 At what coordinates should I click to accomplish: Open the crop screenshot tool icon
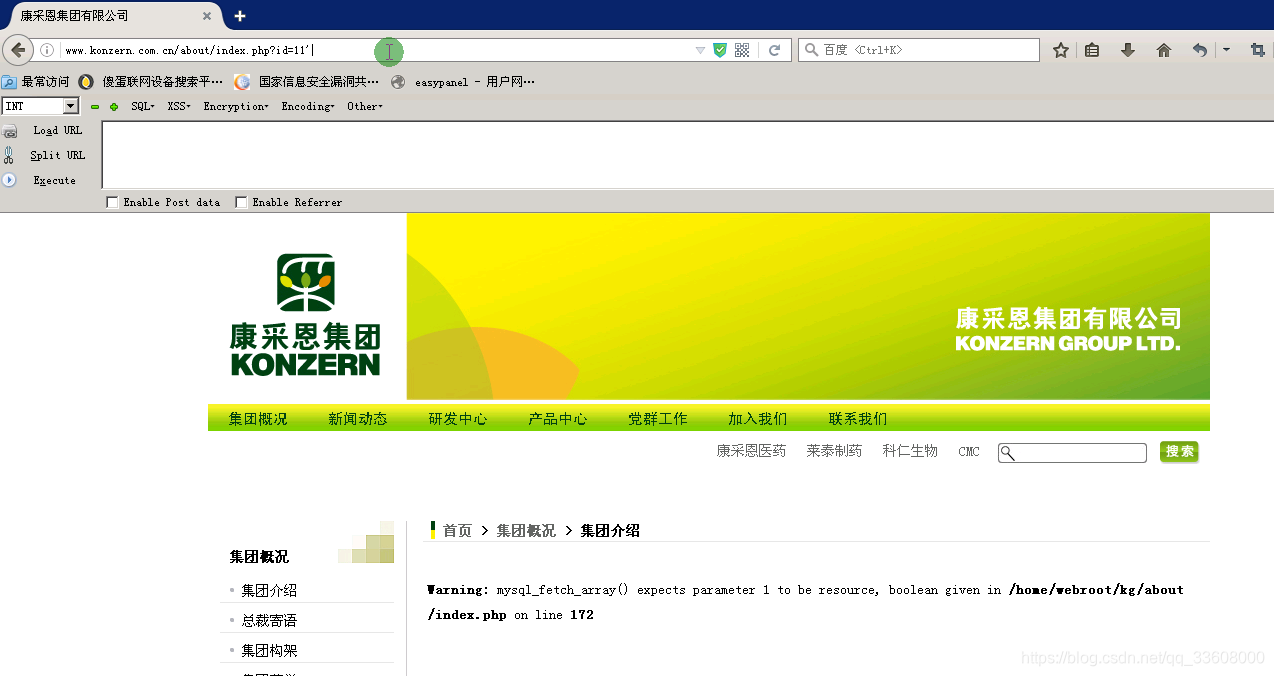click(x=1258, y=50)
